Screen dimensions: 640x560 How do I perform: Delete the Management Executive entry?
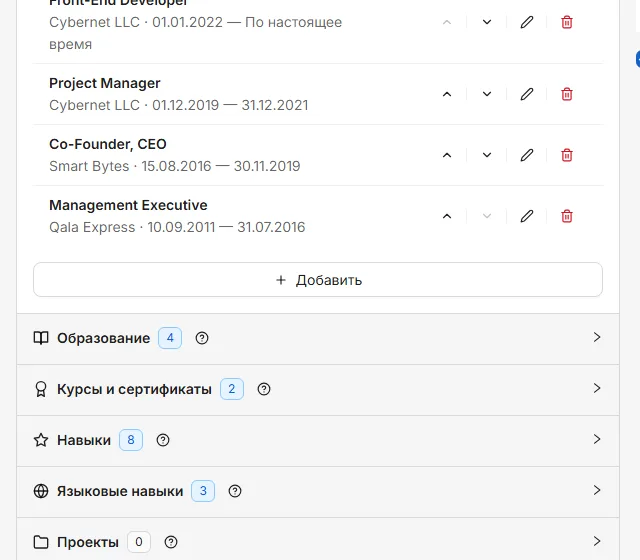567,216
